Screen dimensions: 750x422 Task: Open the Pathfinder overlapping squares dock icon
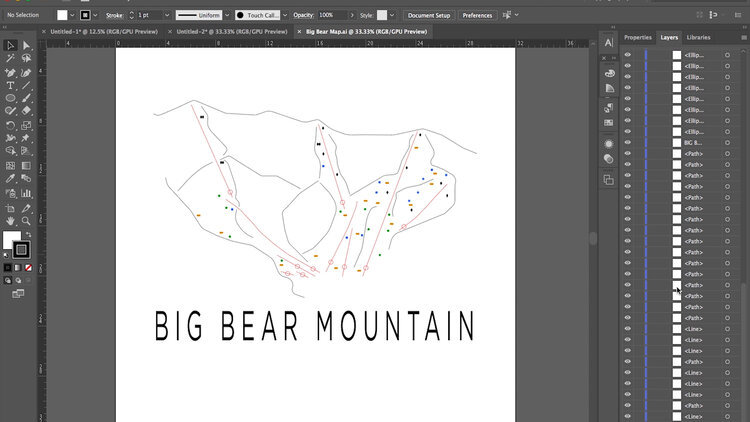tap(608, 180)
